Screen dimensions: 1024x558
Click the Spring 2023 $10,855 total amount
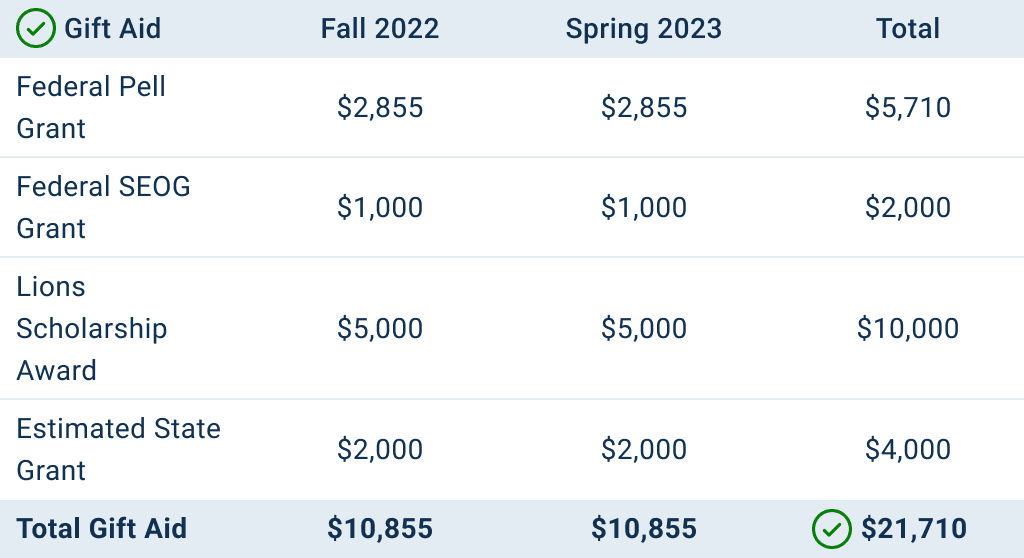[644, 529]
